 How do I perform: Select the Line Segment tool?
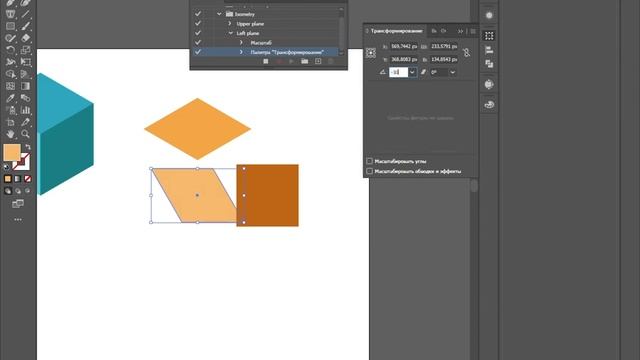25,14
